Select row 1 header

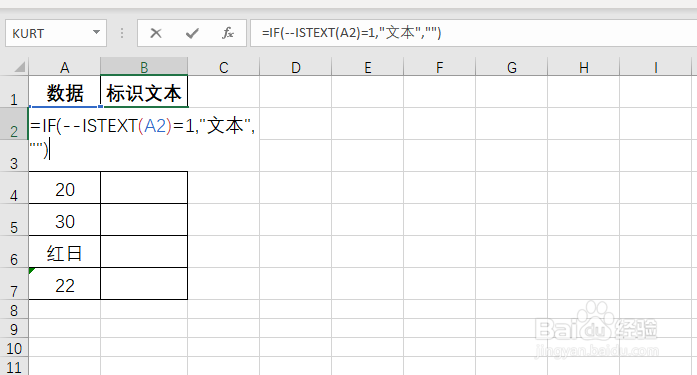(x=14, y=92)
